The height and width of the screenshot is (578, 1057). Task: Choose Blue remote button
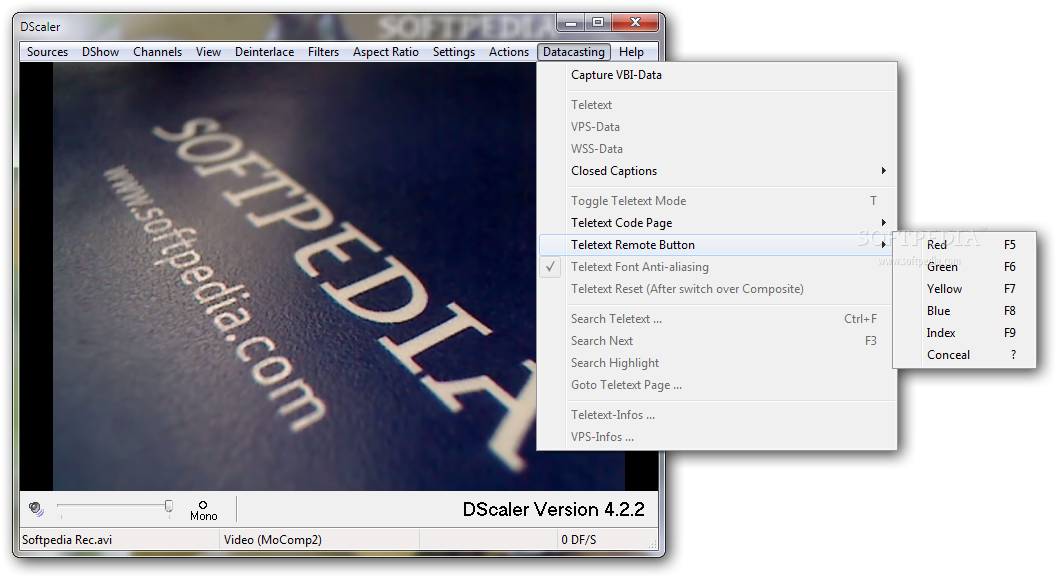964,311
